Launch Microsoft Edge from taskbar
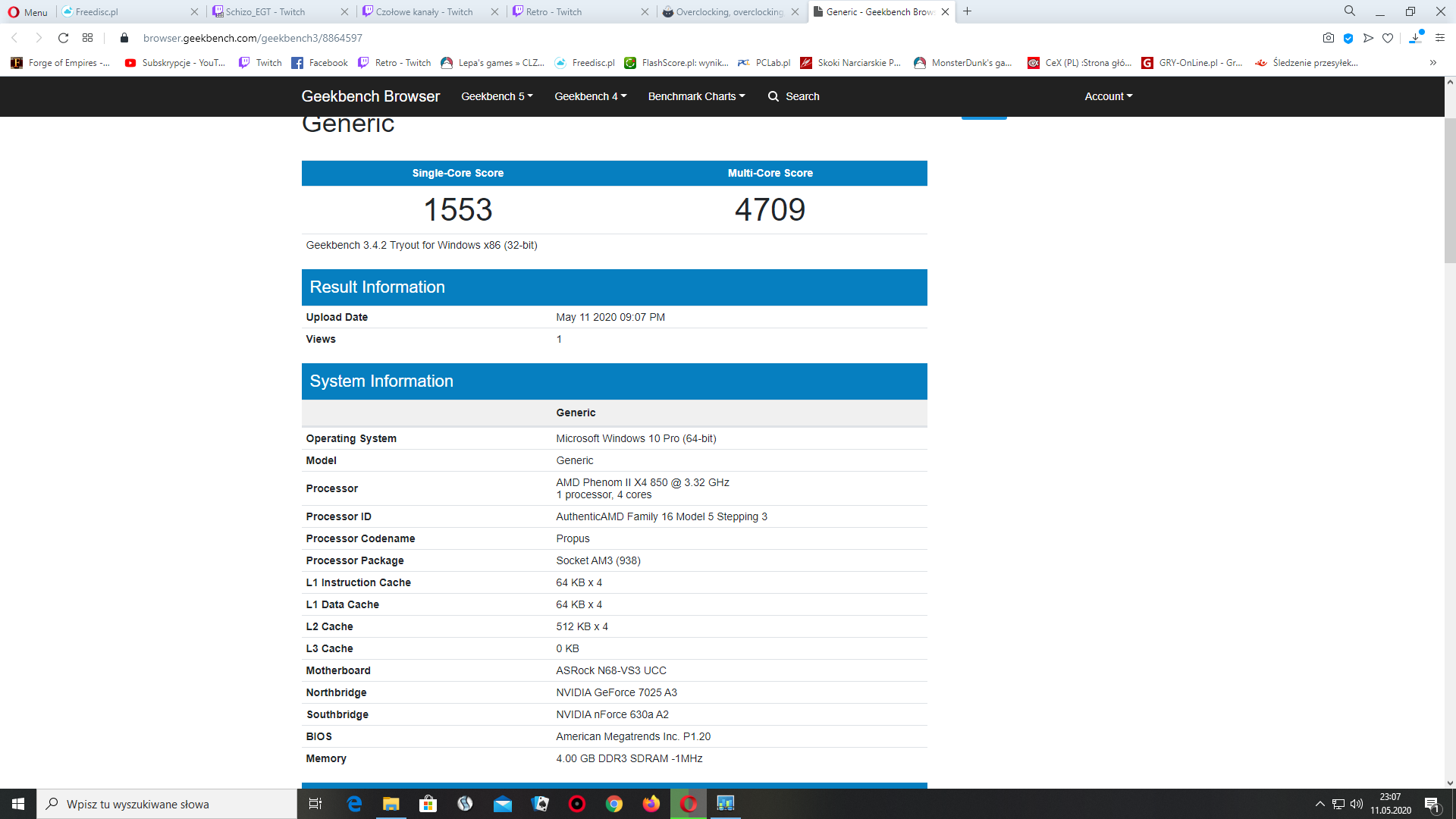The height and width of the screenshot is (819, 1456). 354,804
